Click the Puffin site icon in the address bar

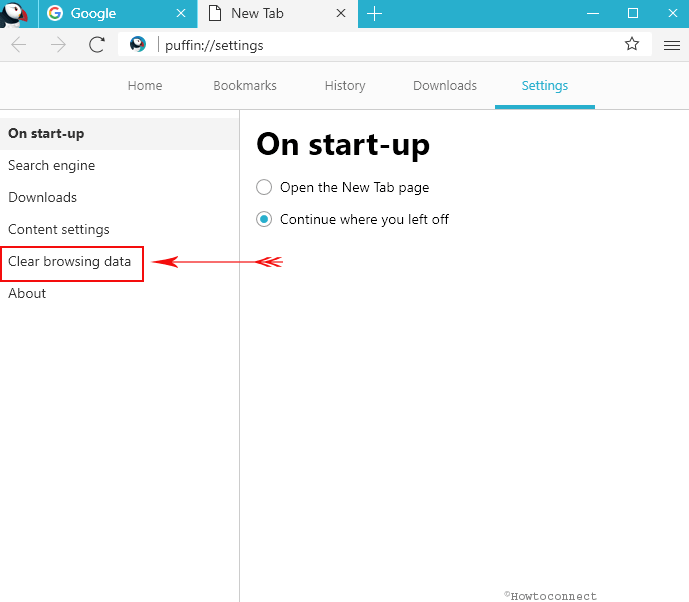[x=138, y=44]
